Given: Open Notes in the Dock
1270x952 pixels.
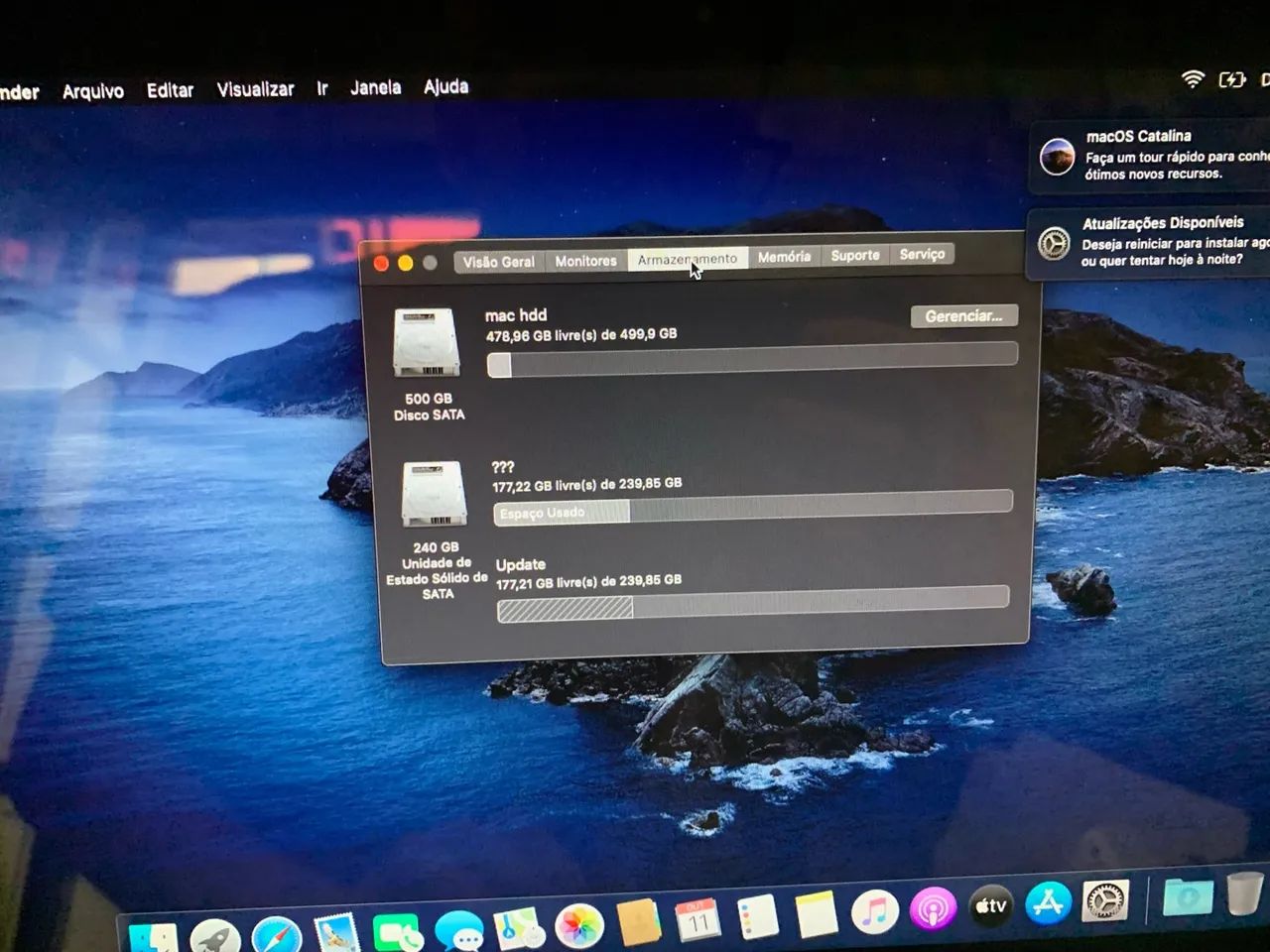Looking at the screenshot, I should [x=816, y=913].
